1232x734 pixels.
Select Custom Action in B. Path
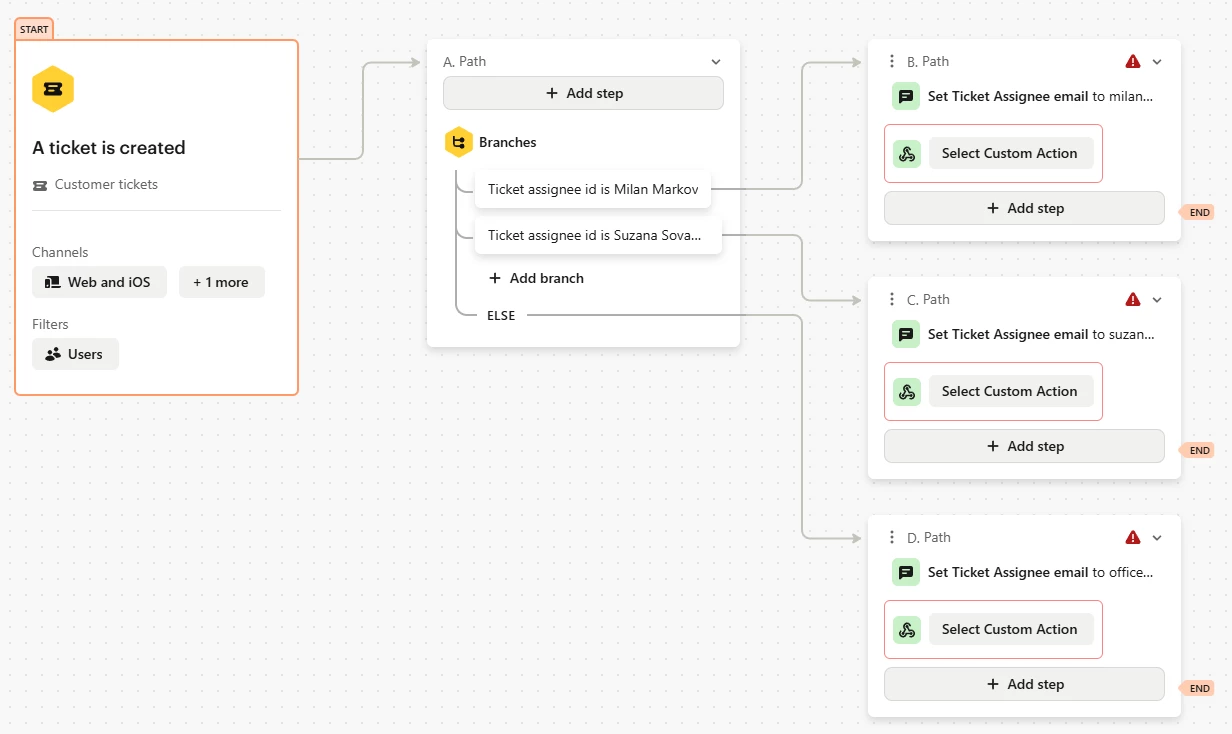(1011, 153)
